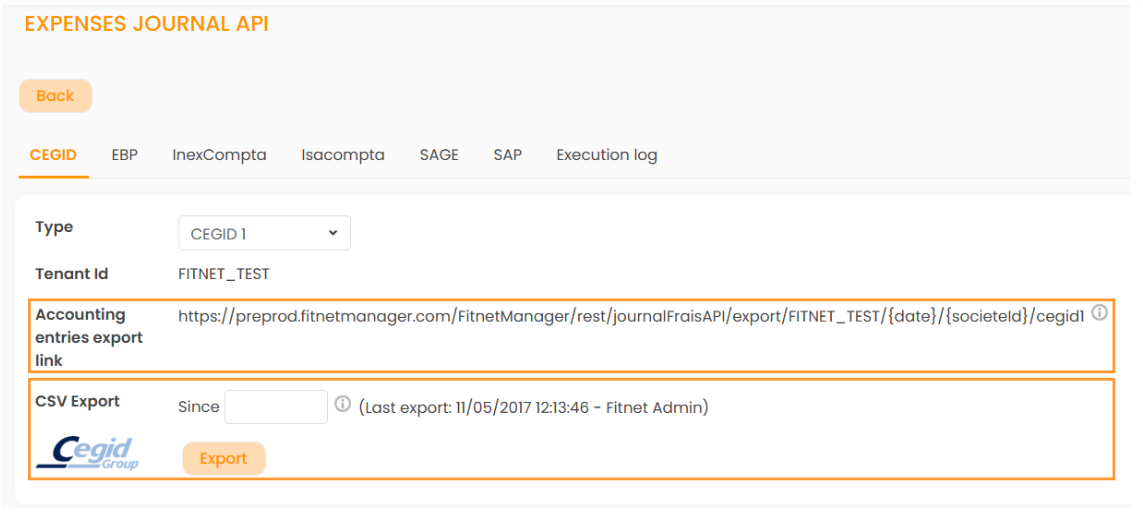Click the Last export timestamp text

point(534,407)
